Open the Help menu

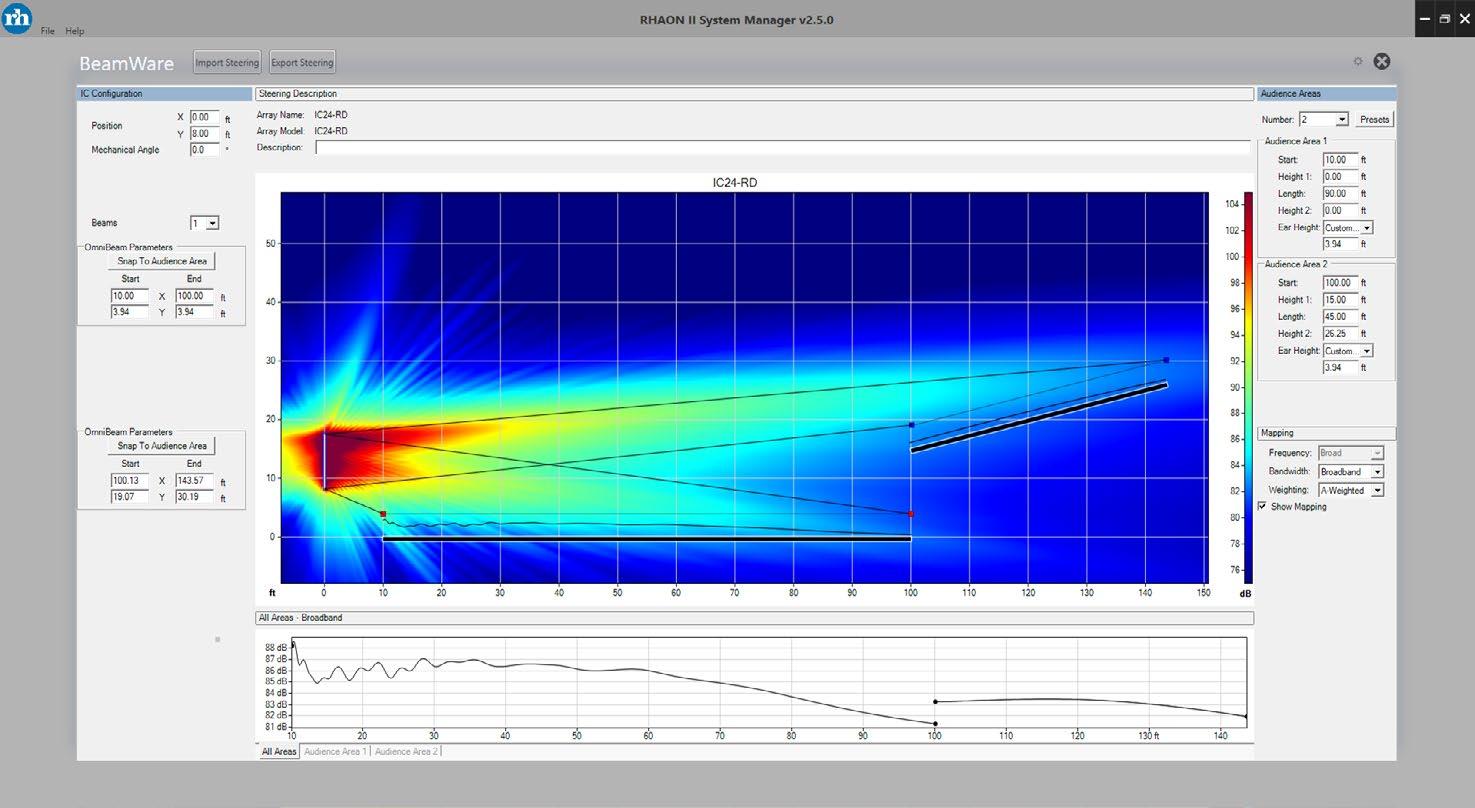pyautogui.click(x=75, y=31)
